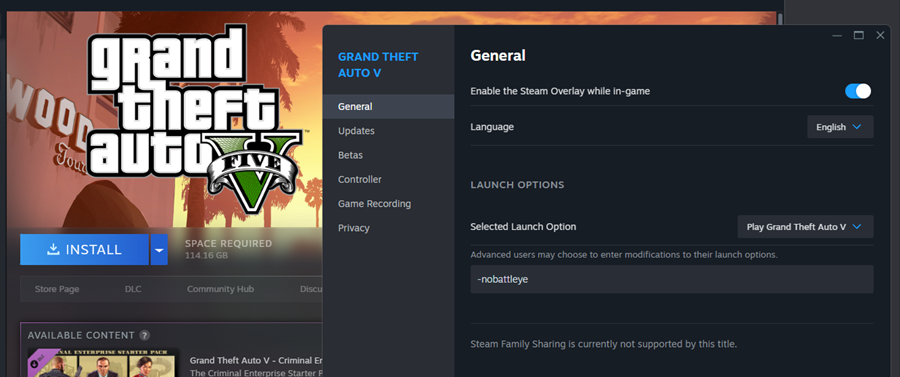
Task: Open the Controller settings tab
Action: pyautogui.click(x=388, y=180)
